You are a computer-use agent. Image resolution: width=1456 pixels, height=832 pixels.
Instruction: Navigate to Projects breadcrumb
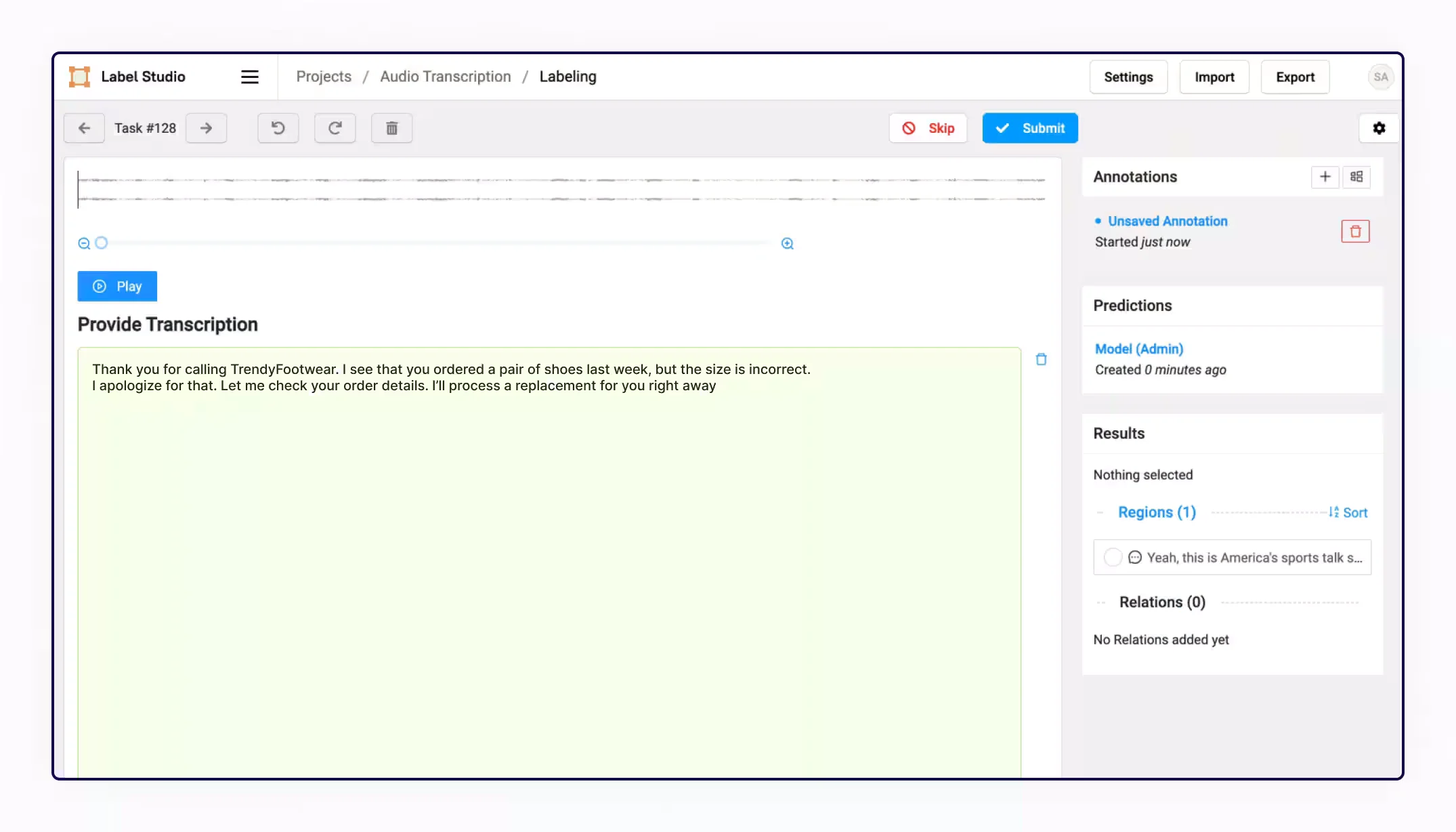coord(324,77)
